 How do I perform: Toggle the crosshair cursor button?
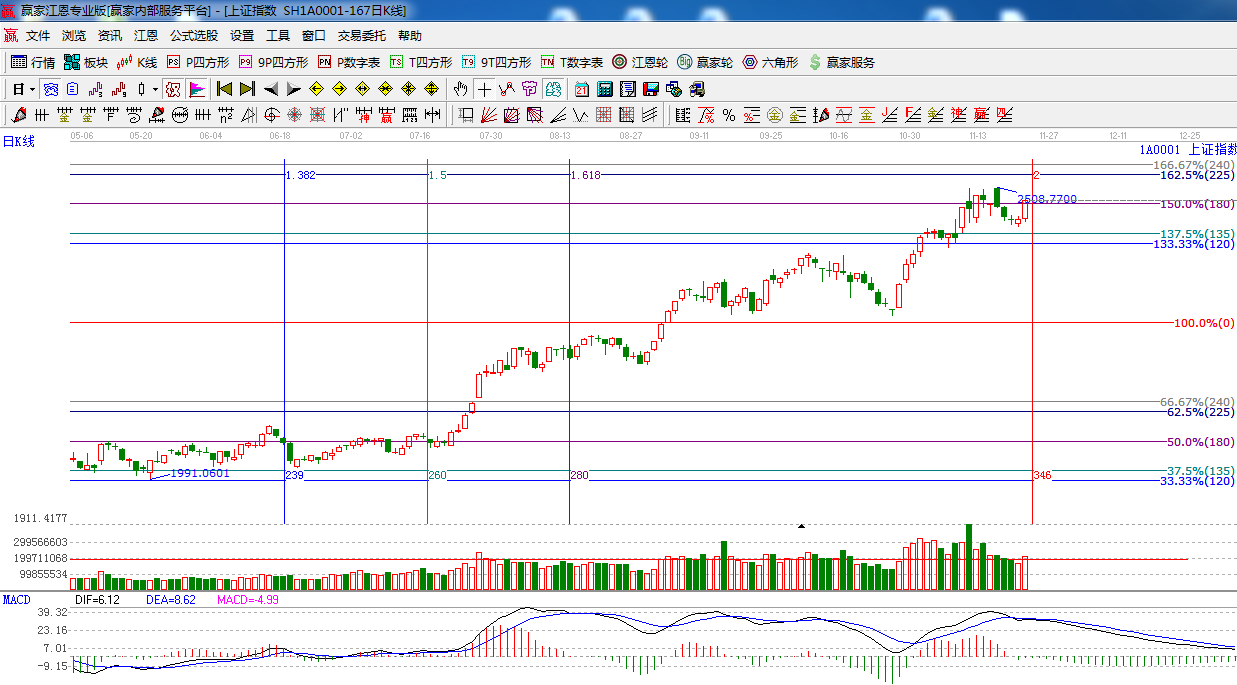pyautogui.click(x=484, y=89)
